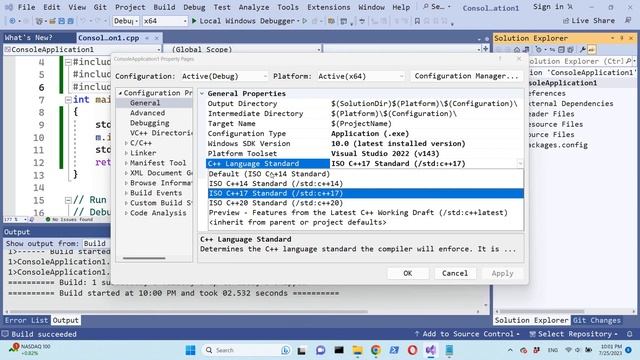The width and height of the screenshot is (640, 360).
Task: Open the Configuration dropdown Active(Debug)
Action: tap(224, 76)
